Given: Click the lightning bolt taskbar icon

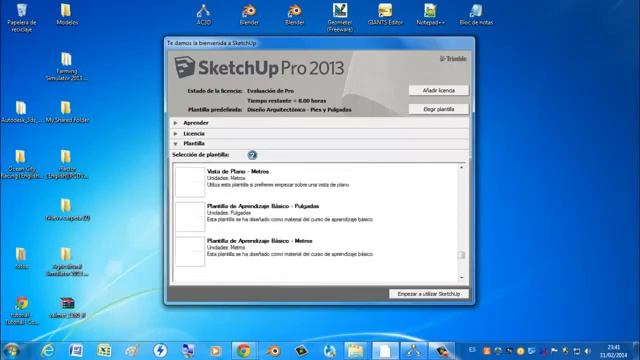Looking at the screenshot, I should [x=160, y=351].
